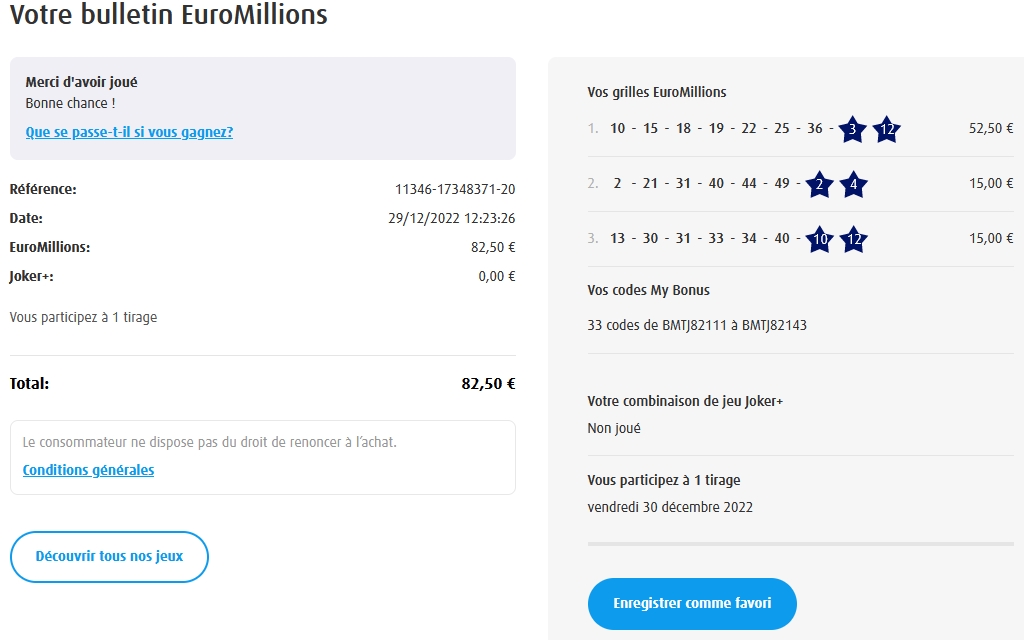Click the reference number 11346-17348371-20
Image resolution: width=1024 pixels, height=640 pixels.
coord(455,189)
